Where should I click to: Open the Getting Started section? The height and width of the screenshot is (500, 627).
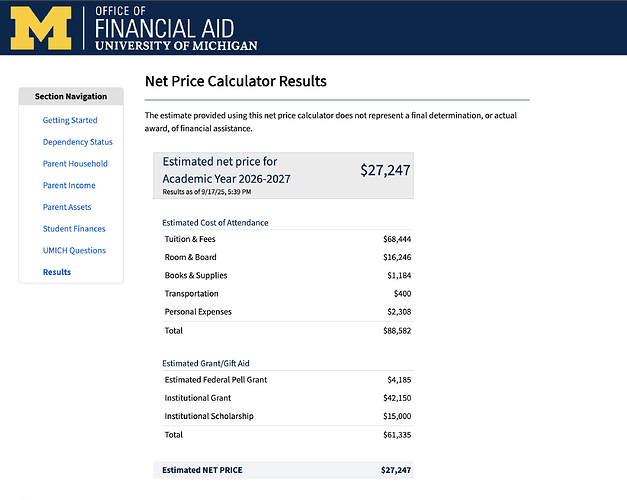point(70,120)
